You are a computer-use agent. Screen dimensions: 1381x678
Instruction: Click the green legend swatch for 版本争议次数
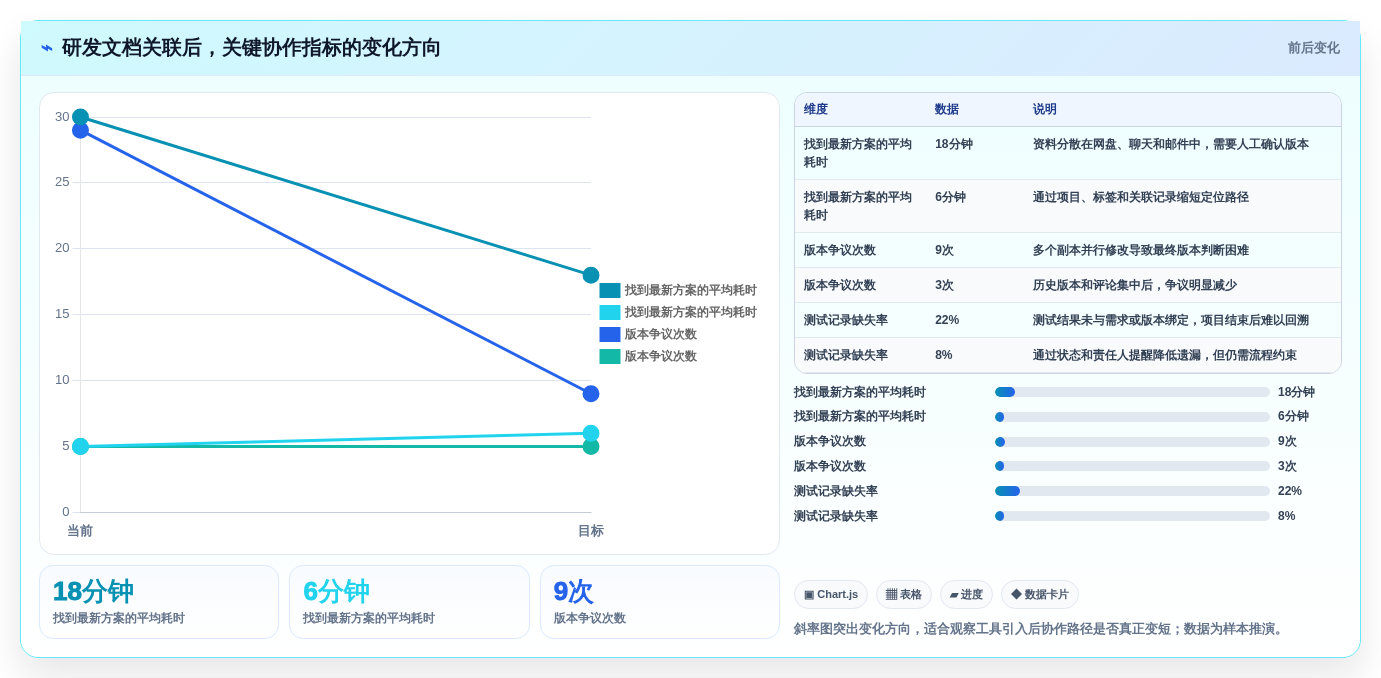coord(610,356)
